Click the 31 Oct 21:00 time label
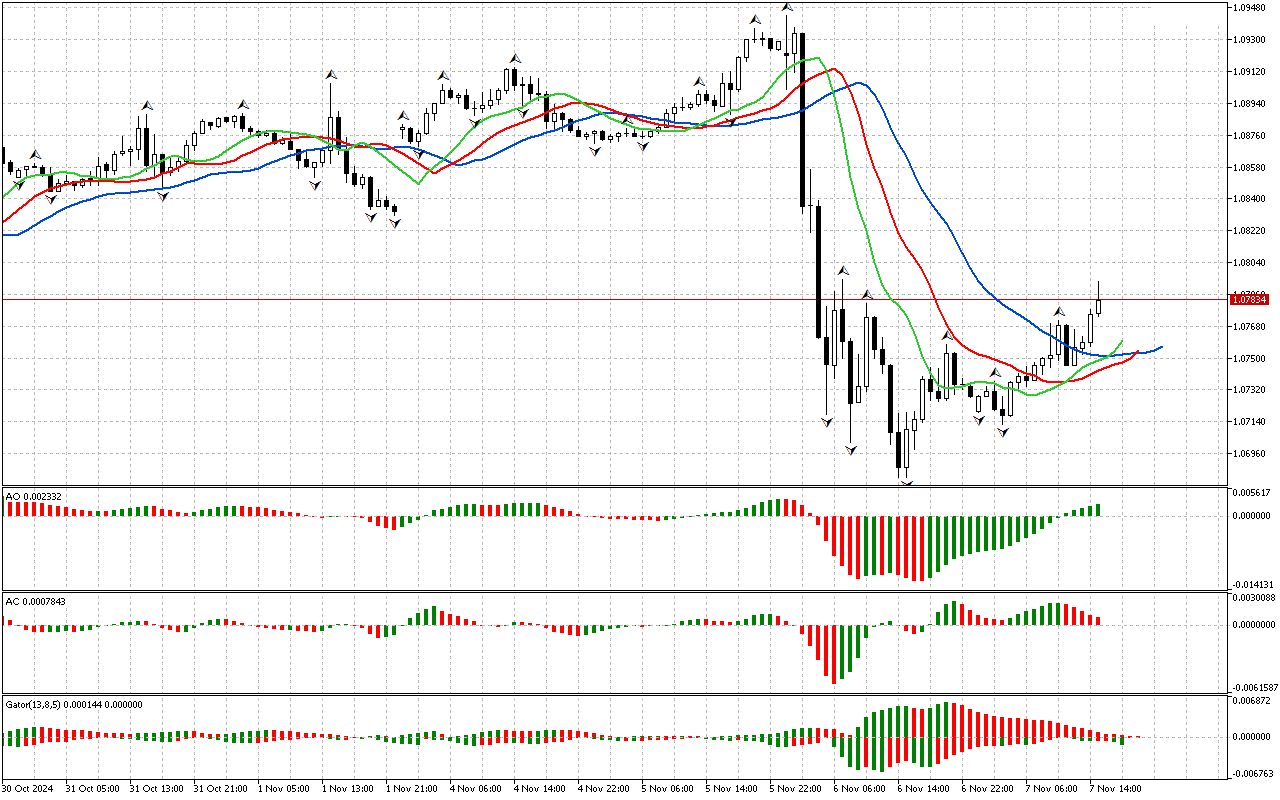The image size is (1280, 800). 219,789
